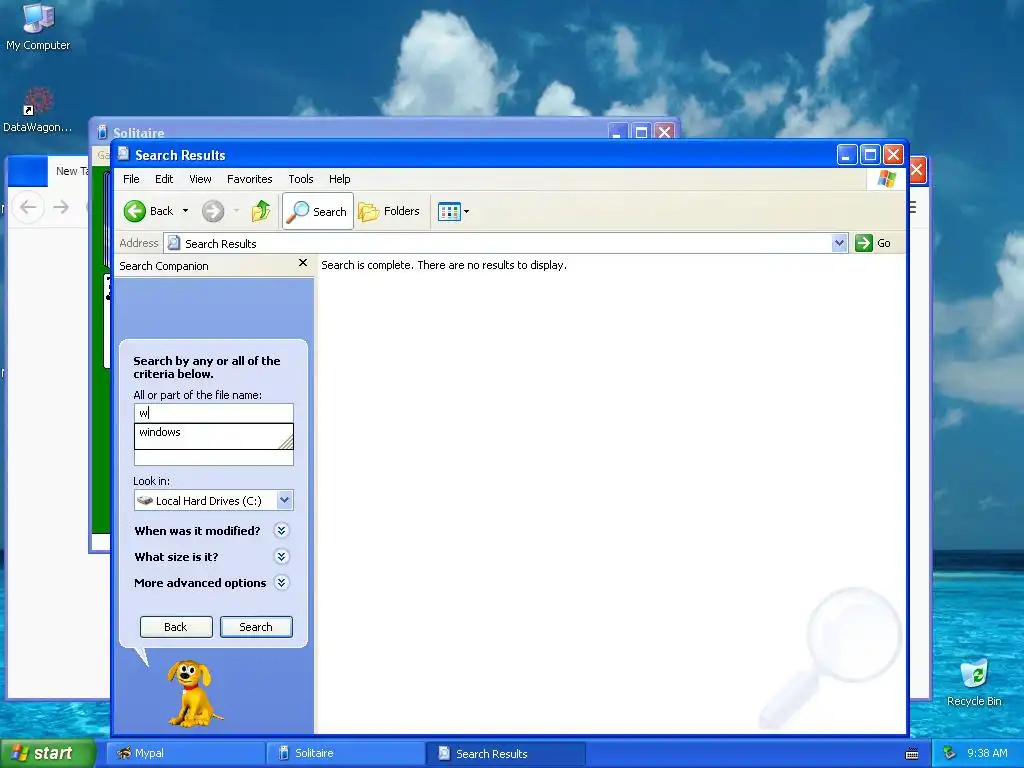Open the Mypal hamburger menu
This screenshot has width=1024, height=768.
(x=913, y=207)
